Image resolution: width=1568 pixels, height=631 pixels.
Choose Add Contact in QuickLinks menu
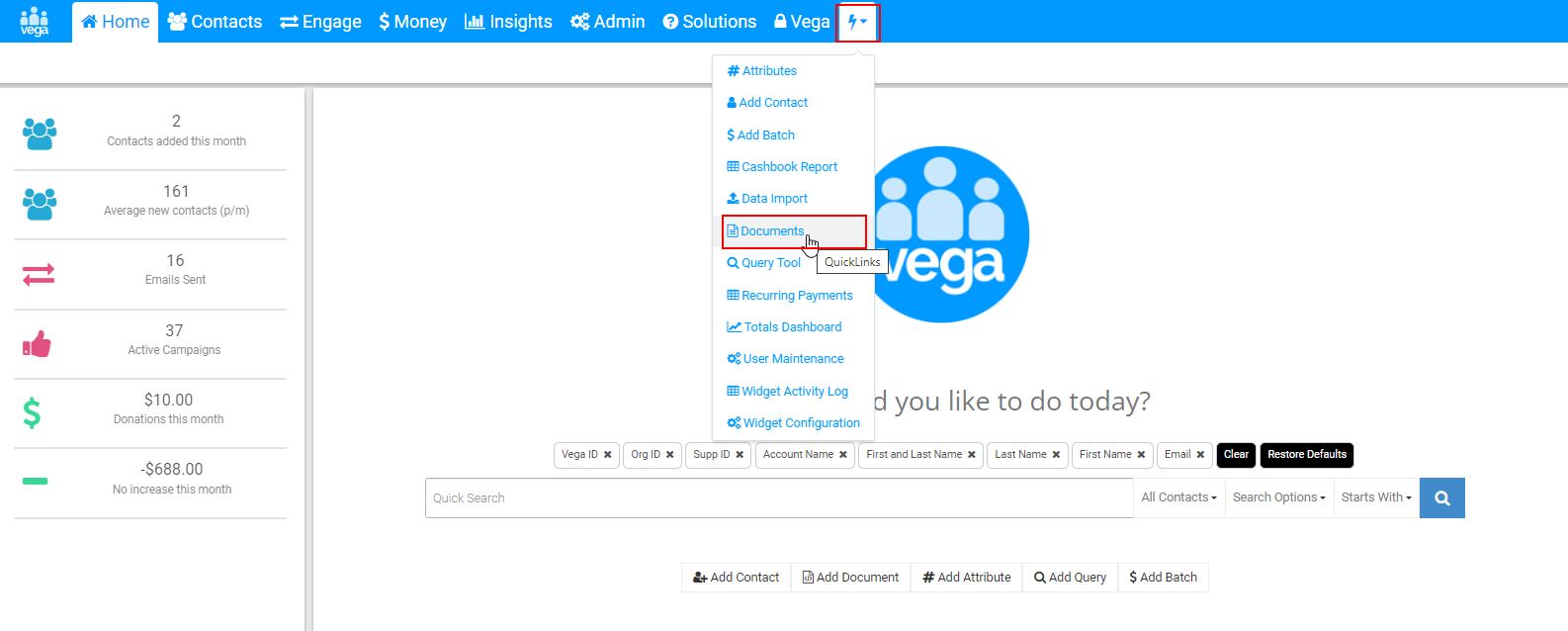767,103
